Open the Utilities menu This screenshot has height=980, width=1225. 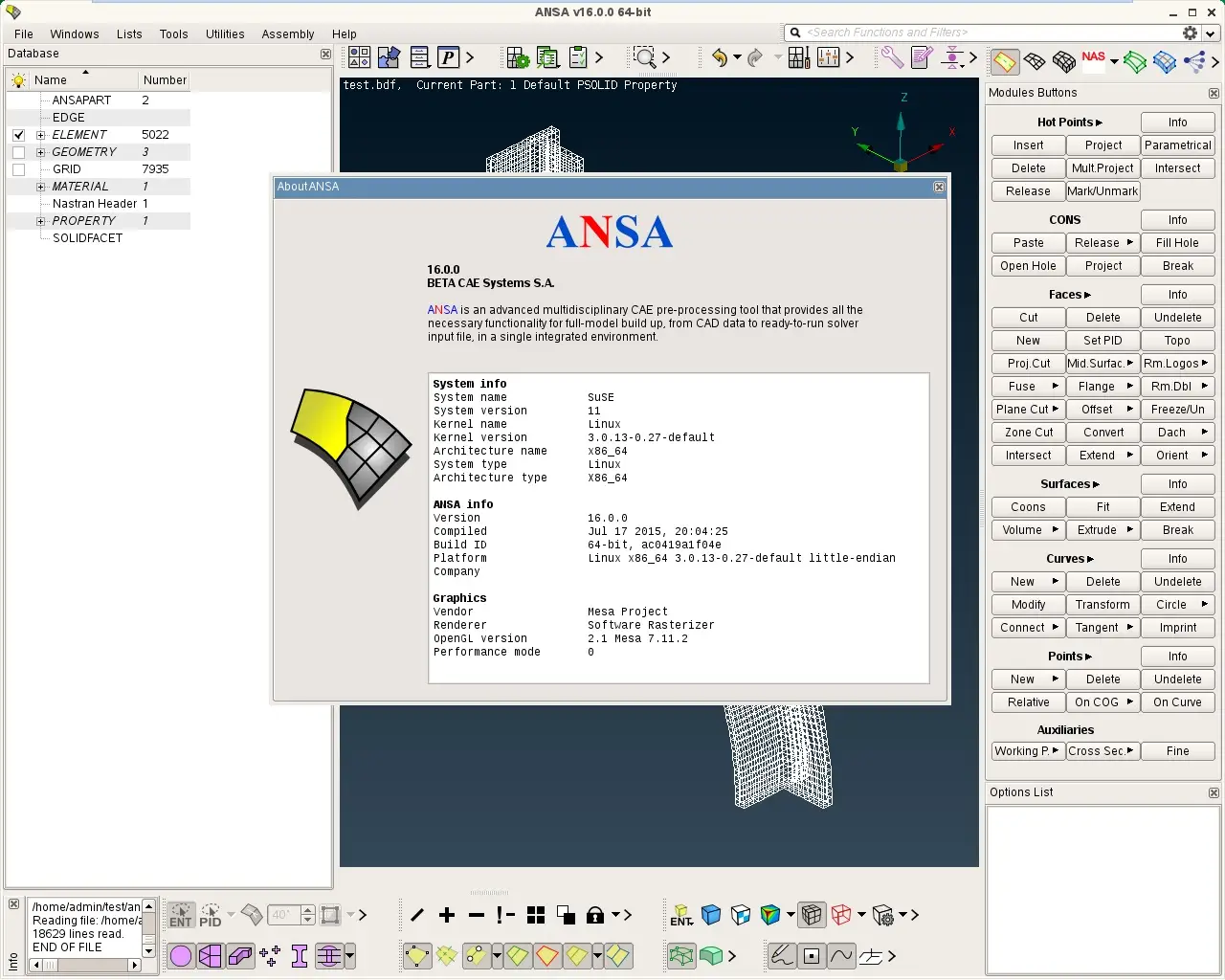[225, 34]
